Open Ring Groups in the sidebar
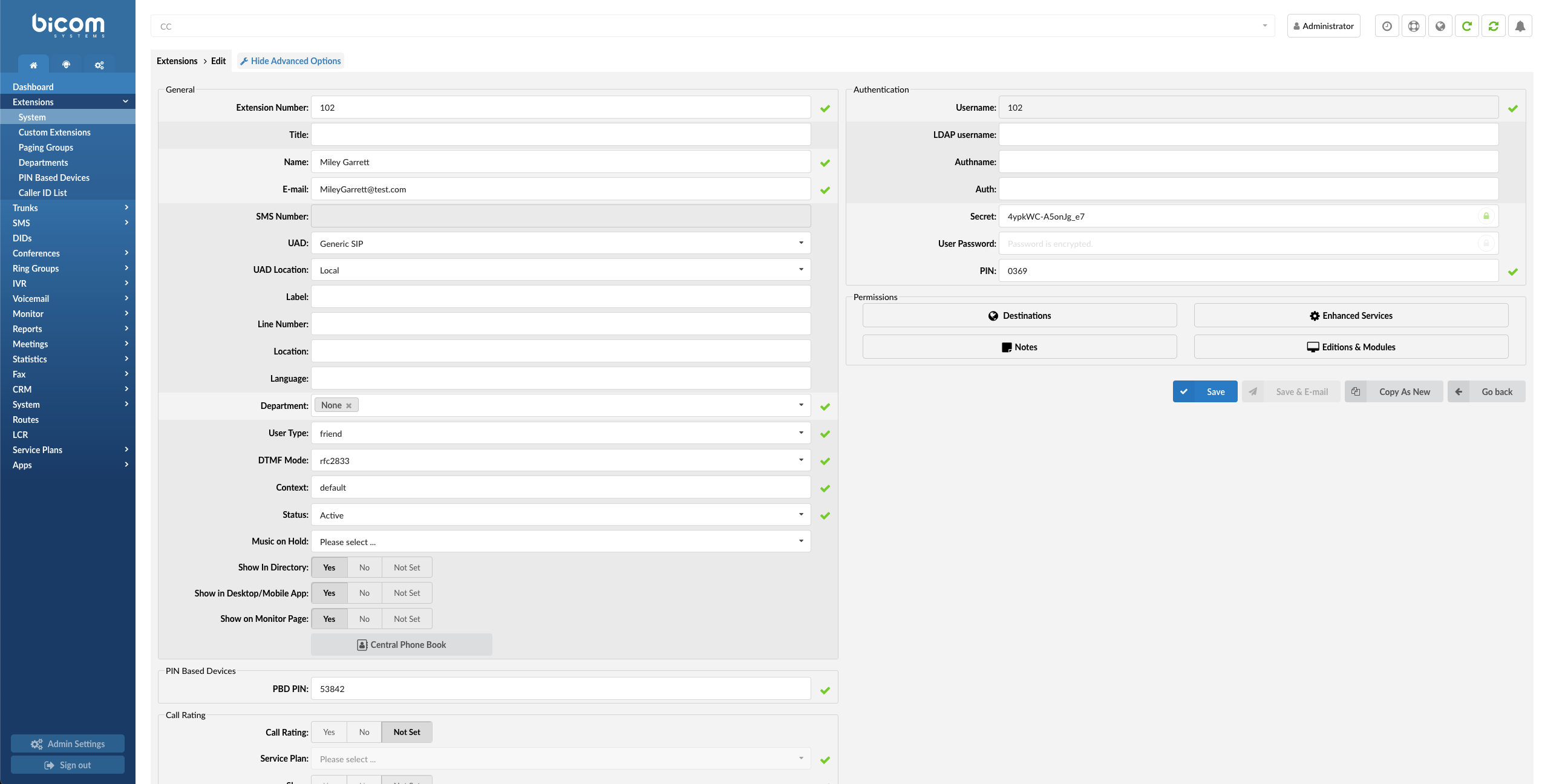1542x784 pixels. (x=68, y=268)
